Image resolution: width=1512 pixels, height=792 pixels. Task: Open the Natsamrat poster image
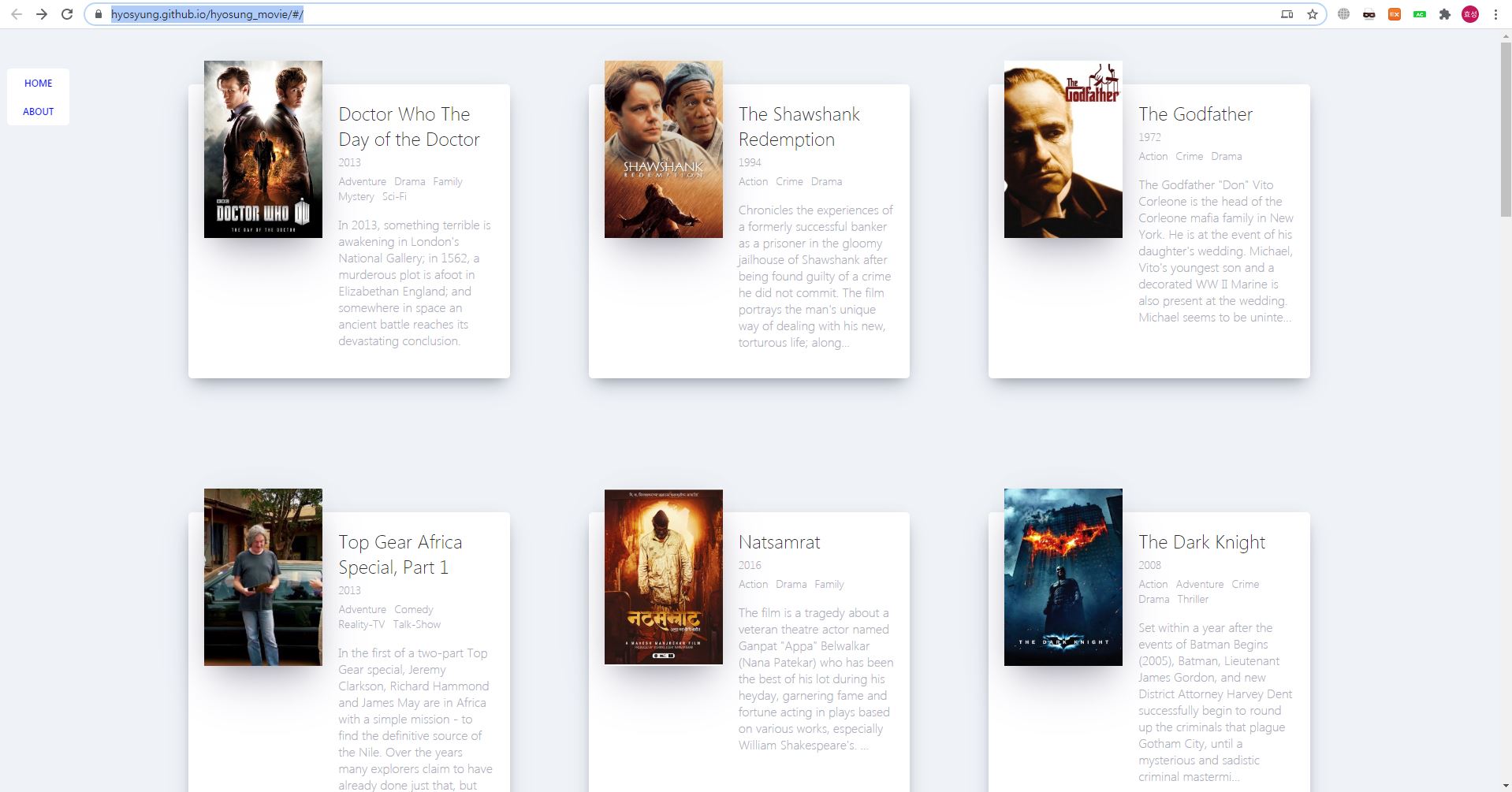[x=664, y=577]
